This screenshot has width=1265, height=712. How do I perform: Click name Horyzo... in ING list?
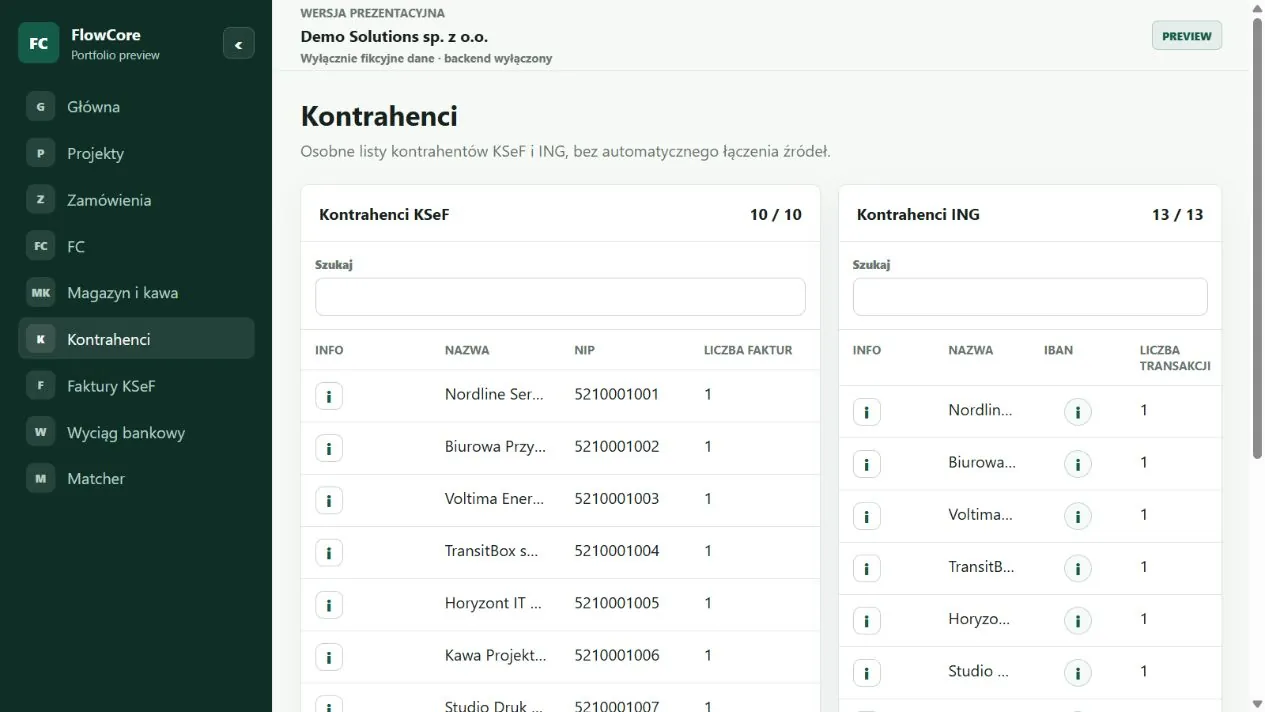[980, 618]
